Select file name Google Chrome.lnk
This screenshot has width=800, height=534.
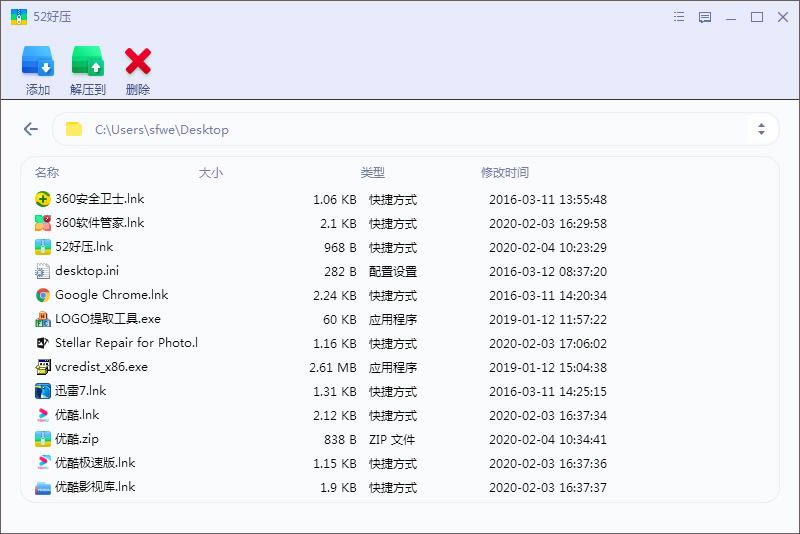[112, 295]
